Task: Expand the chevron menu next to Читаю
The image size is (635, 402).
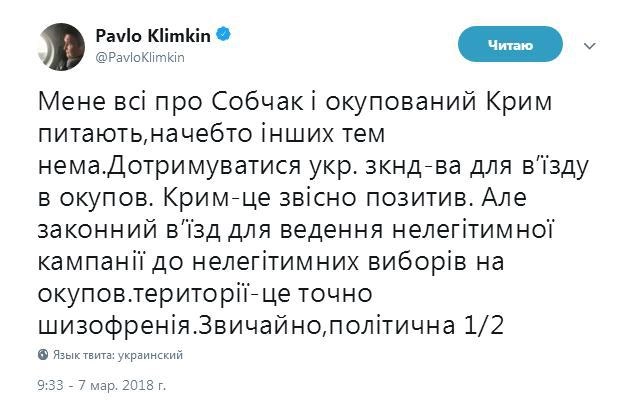Action: point(592,45)
